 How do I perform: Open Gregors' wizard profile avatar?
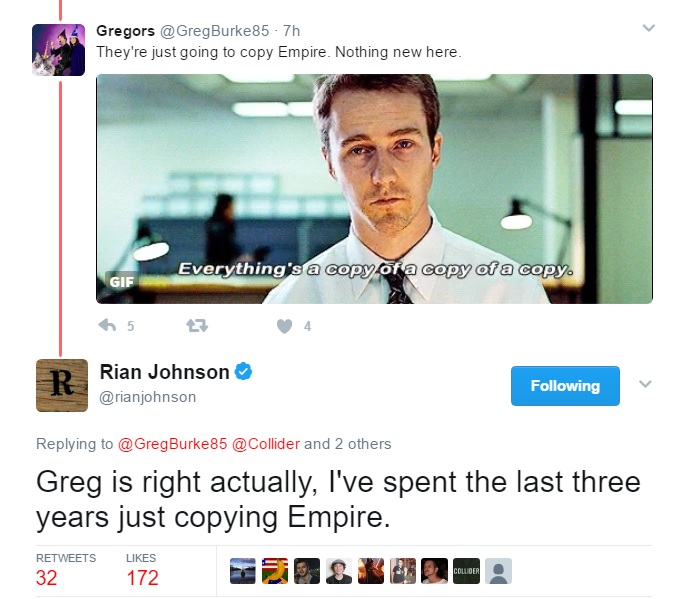pyautogui.click(x=59, y=50)
